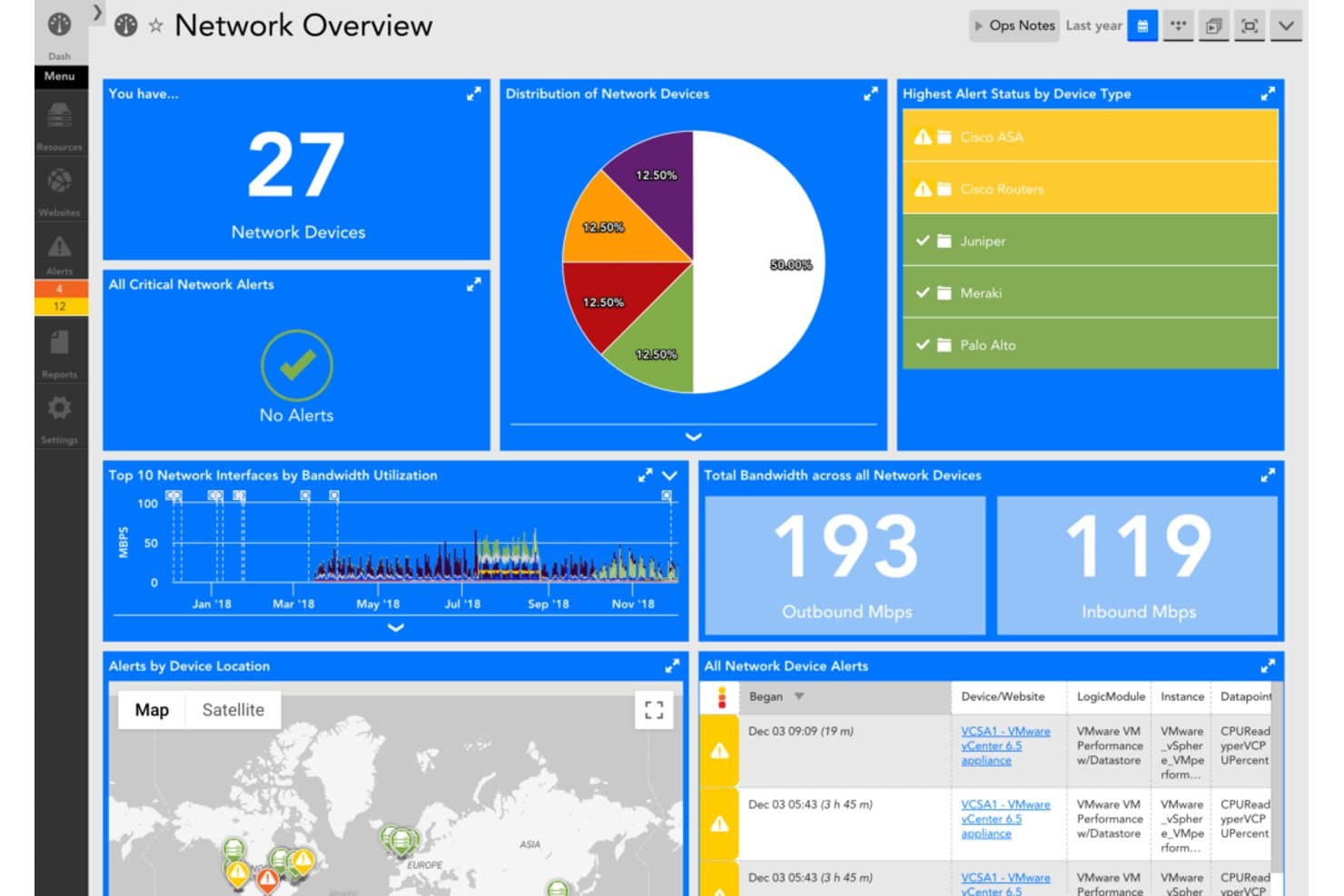This screenshot has height=896, width=1344.
Task: Expand the Alerts by Device Location widget
Action: 672,665
